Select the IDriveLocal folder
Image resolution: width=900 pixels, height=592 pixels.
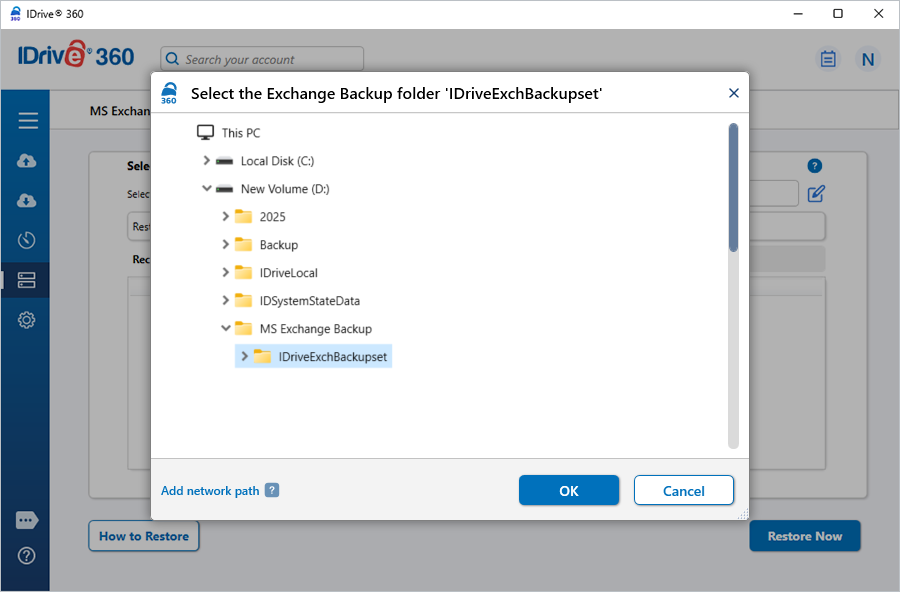288,273
